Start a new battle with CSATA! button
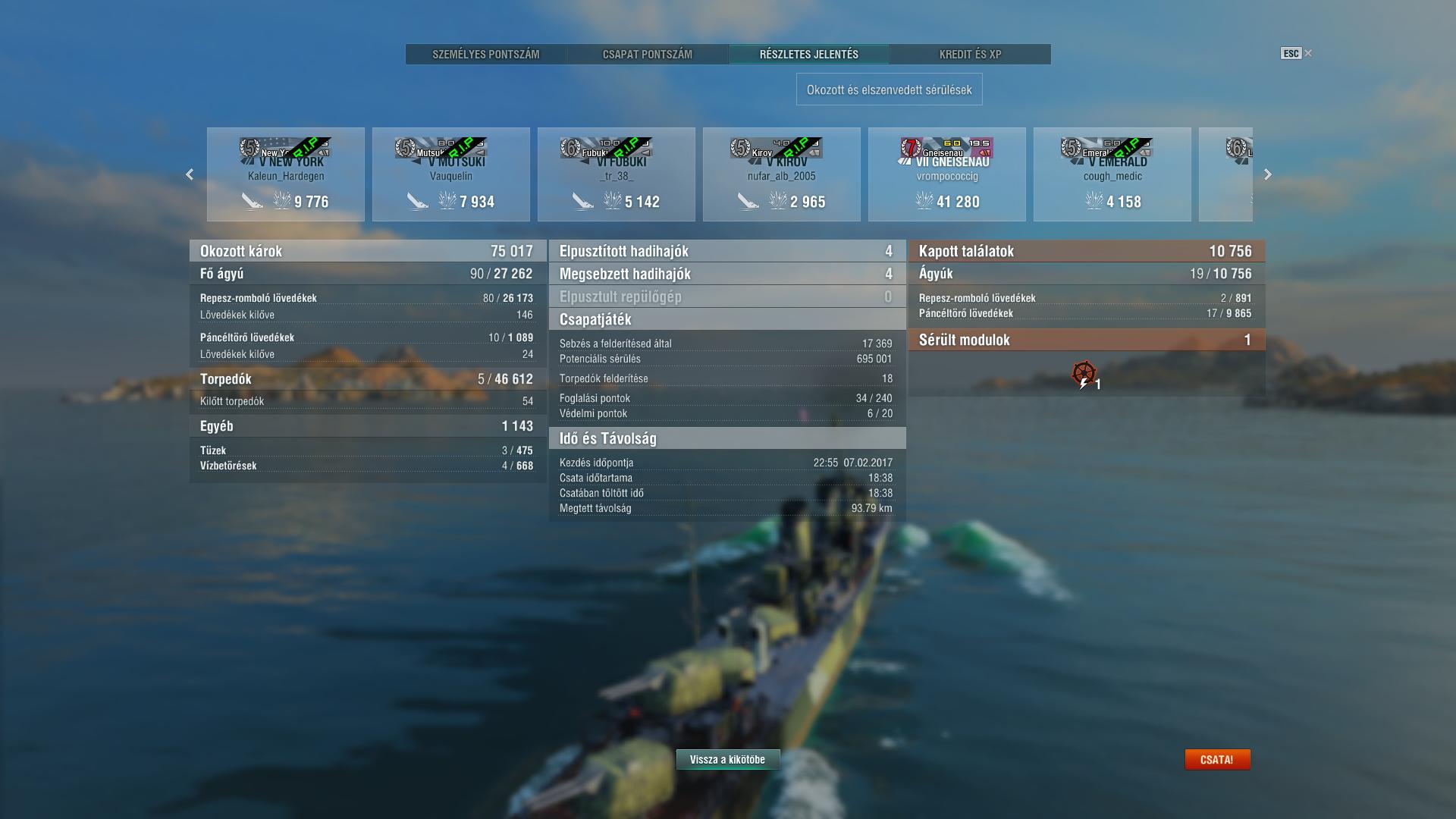The height and width of the screenshot is (819, 1456). [1217, 760]
